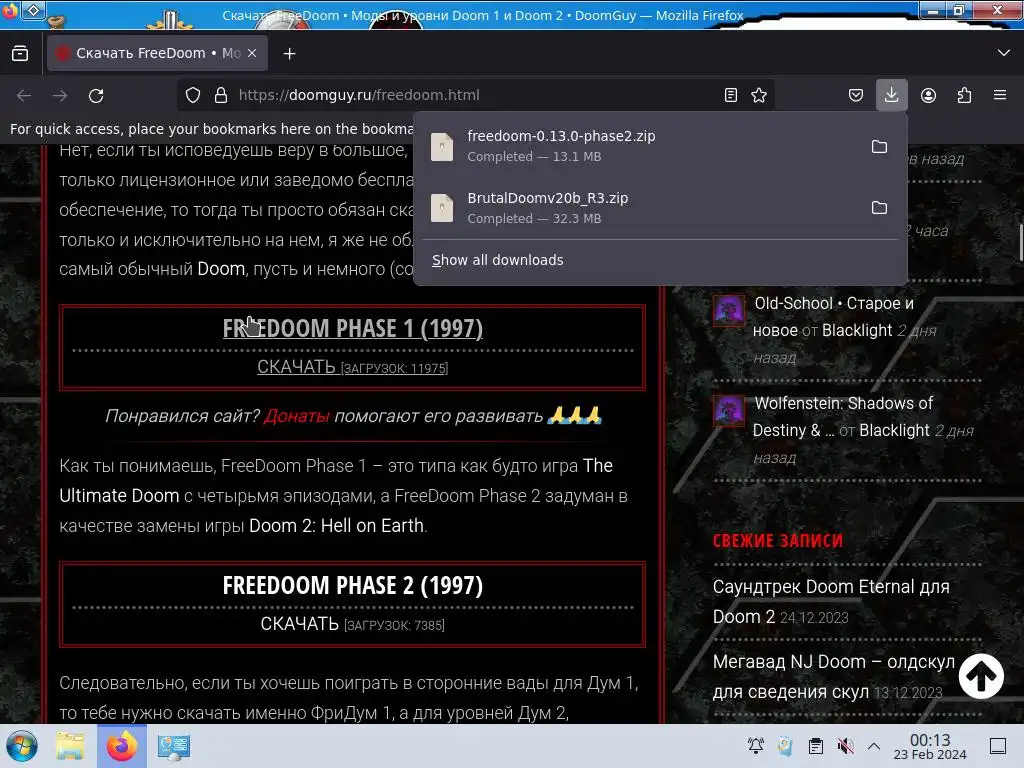This screenshot has width=1024, height=768.
Task: Click show desktop button in tray
Action: [x=998, y=746]
